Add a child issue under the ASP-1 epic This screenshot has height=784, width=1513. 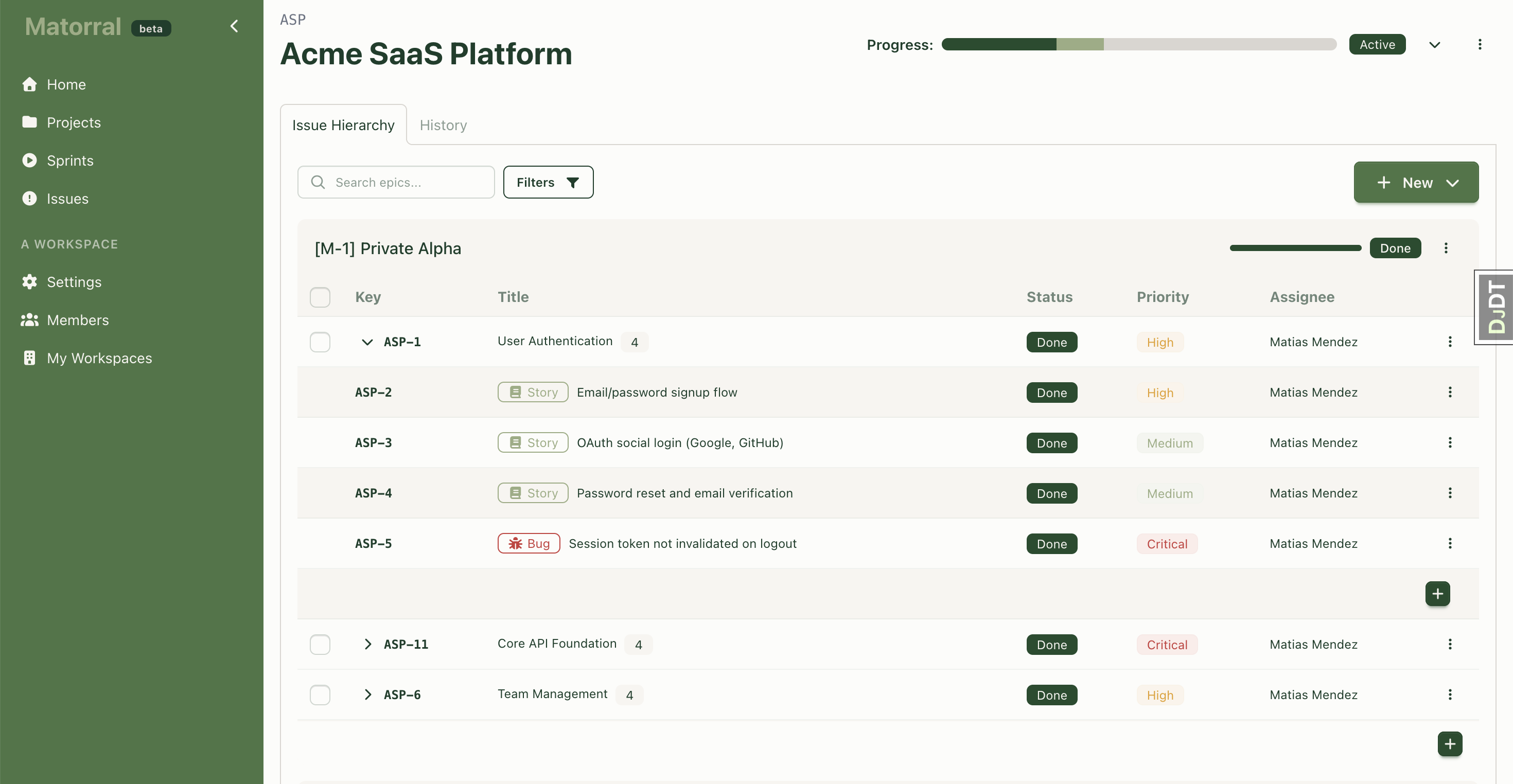(x=1437, y=594)
